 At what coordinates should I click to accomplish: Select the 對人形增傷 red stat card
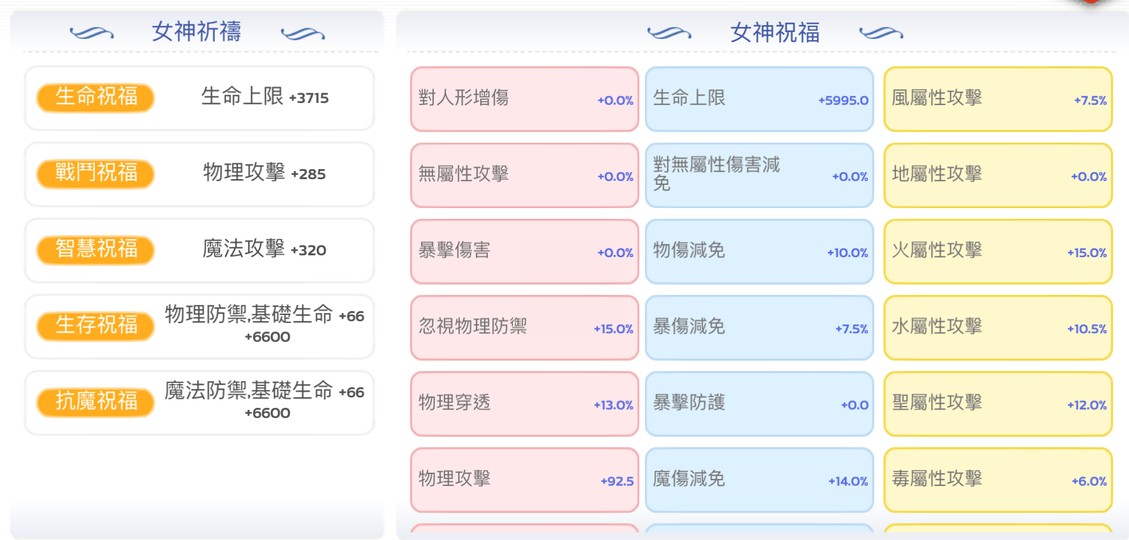pyautogui.click(x=524, y=99)
